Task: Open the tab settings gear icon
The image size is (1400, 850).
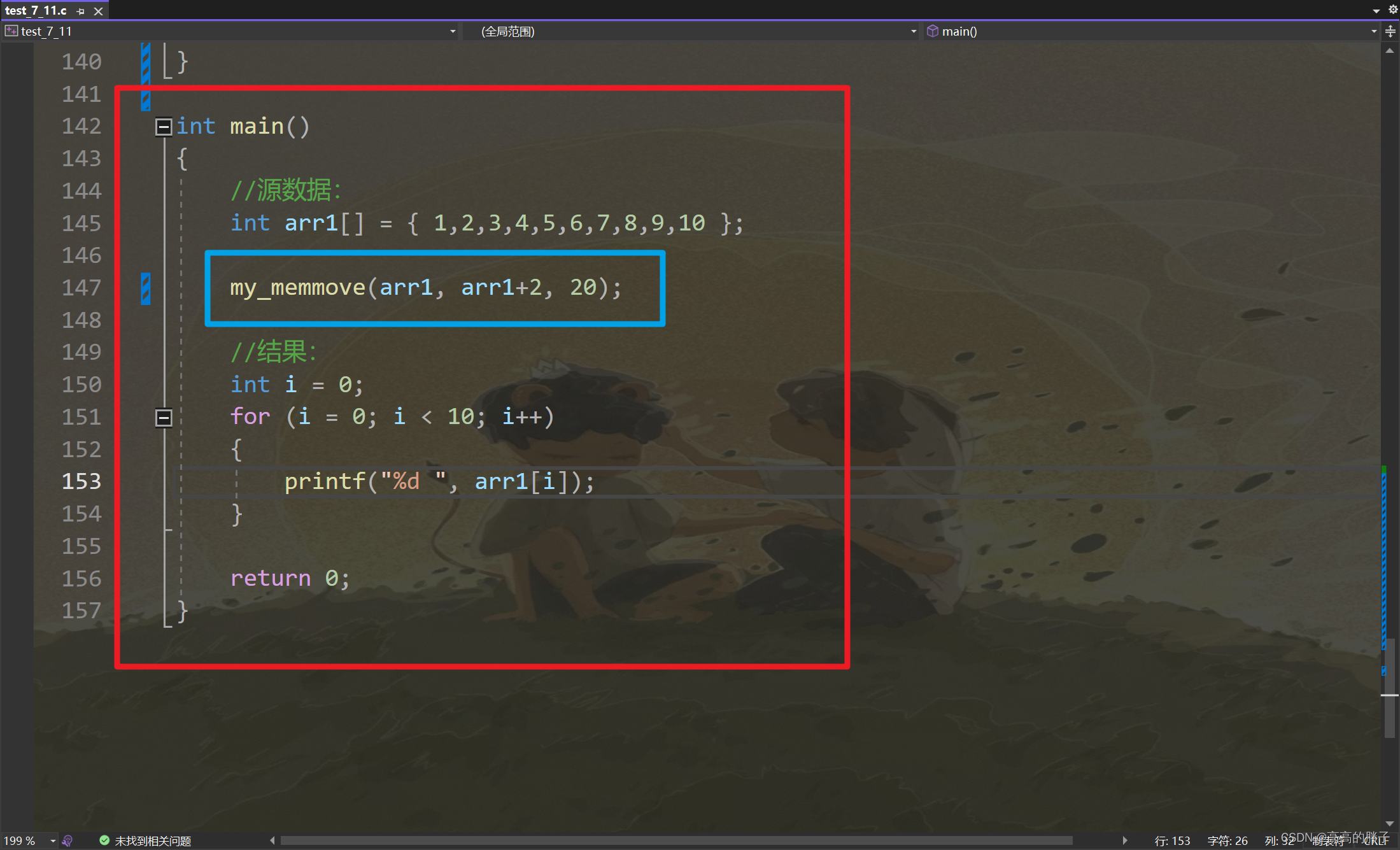Action: pyautogui.click(x=1393, y=10)
